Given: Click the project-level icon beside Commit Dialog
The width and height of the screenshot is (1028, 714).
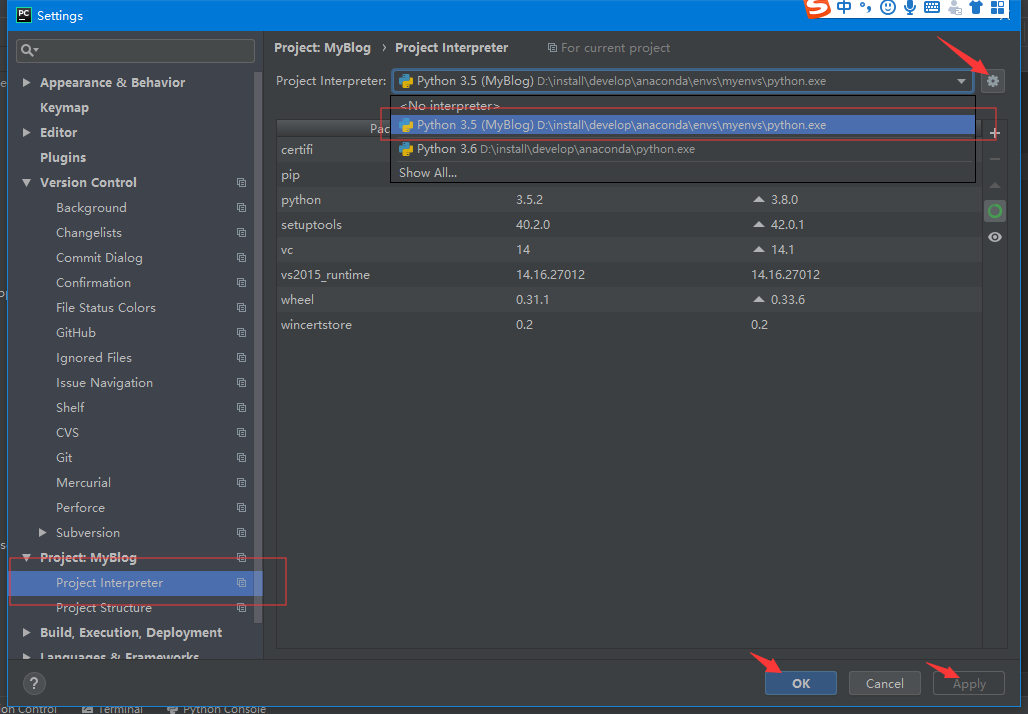Looking at the screenshot, I should pyautogui.click(x=241, y=257).
